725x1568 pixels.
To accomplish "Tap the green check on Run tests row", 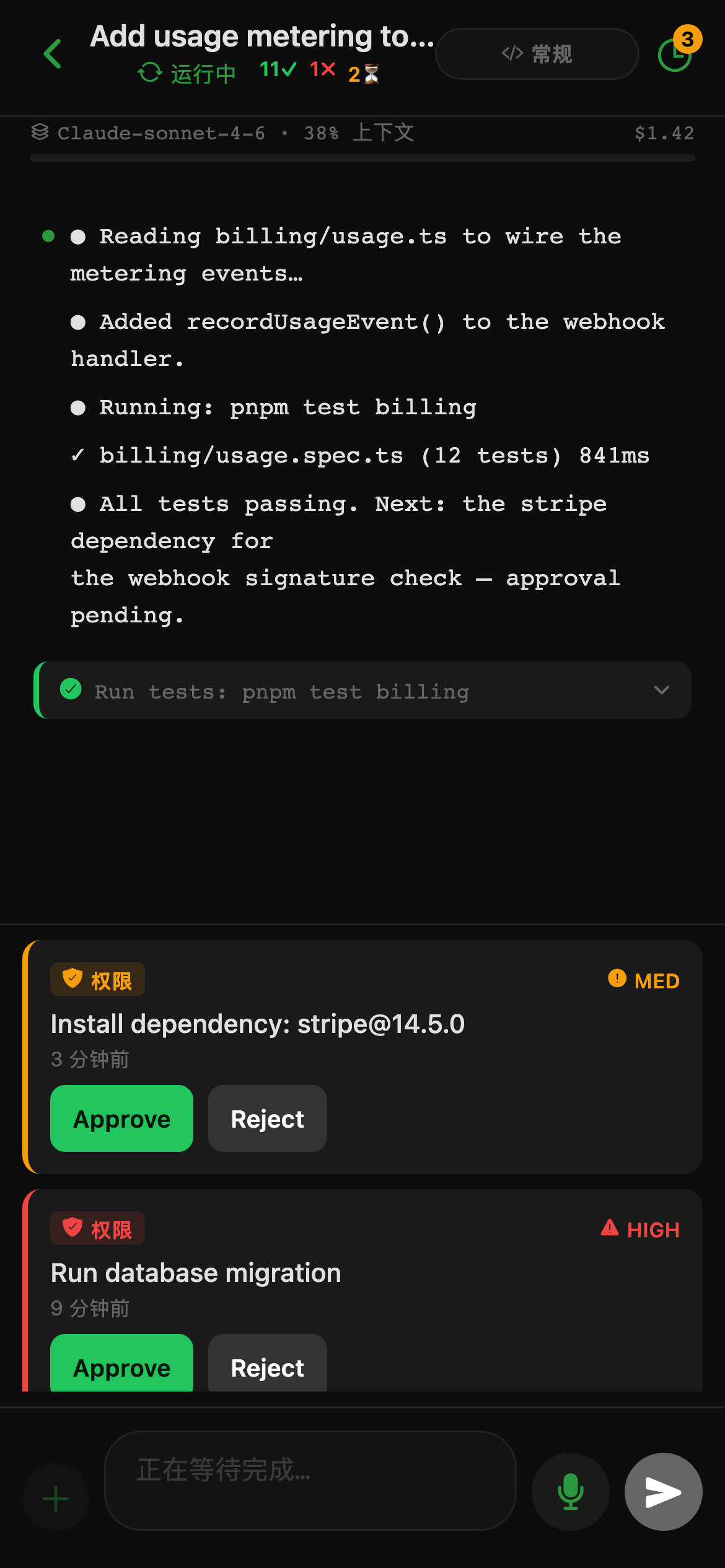I will coord(71,689).
